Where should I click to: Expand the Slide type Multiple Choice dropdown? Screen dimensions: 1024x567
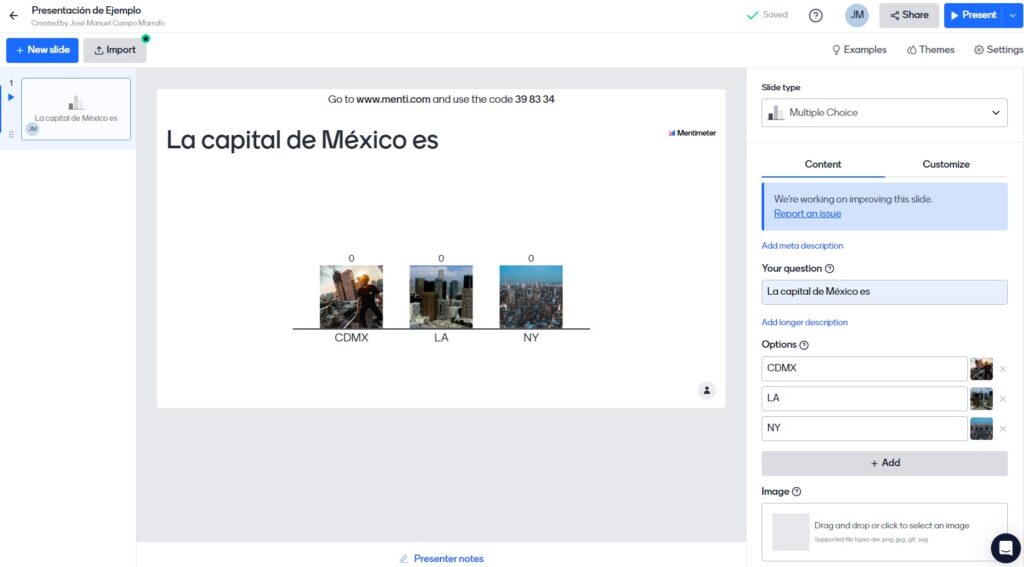click(x=884, y=113)
